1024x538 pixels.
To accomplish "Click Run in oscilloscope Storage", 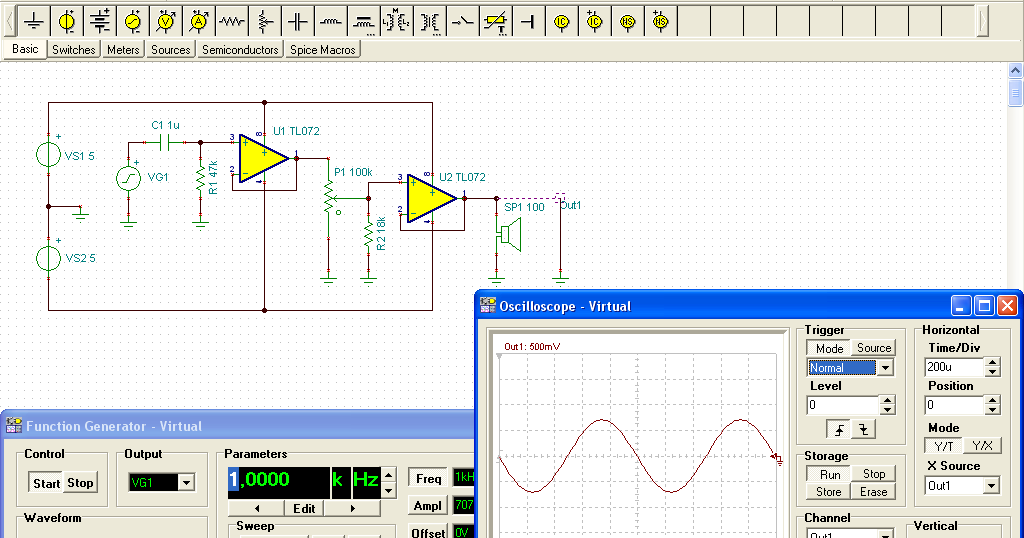I will point(829,474).
